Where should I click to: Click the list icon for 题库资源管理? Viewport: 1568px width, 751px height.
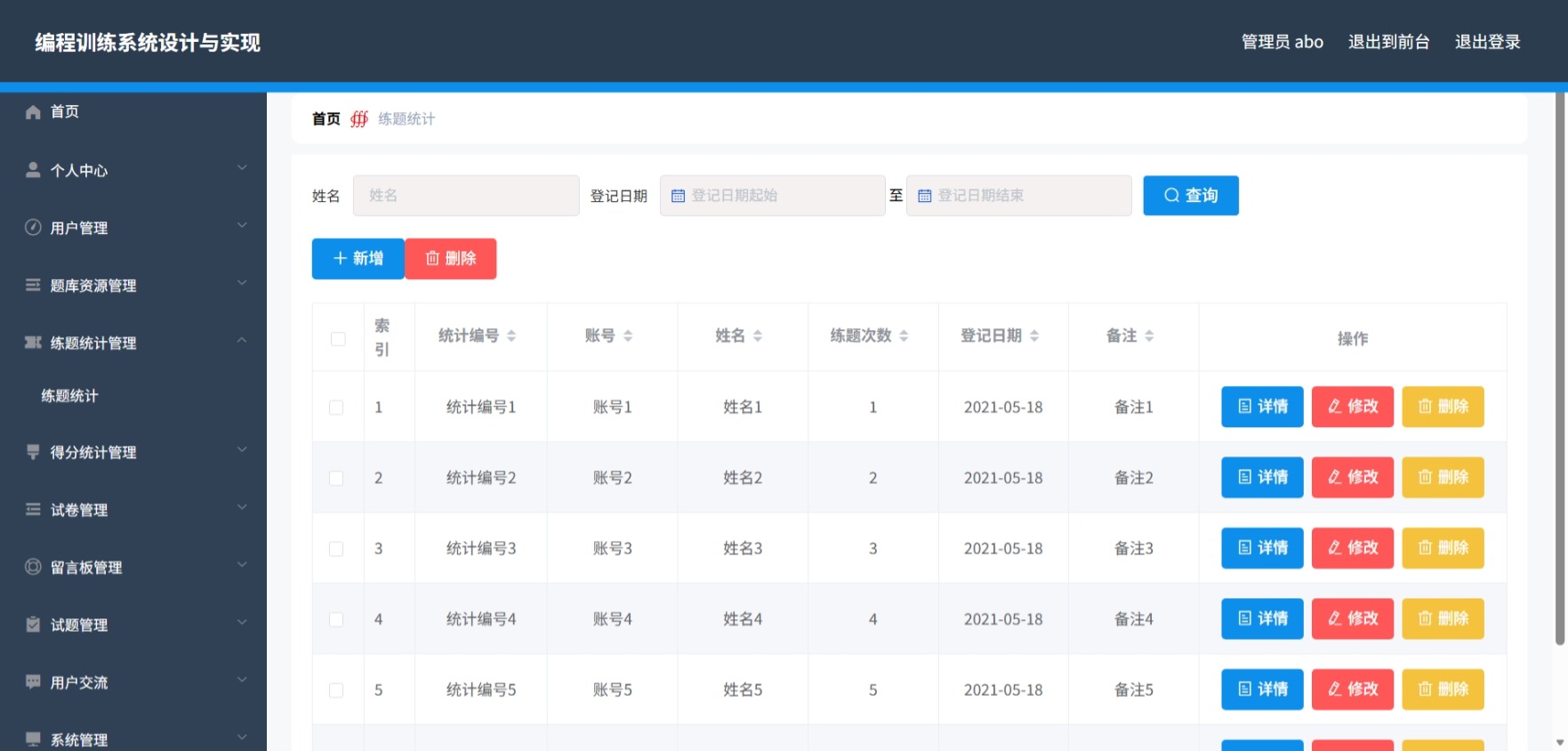(33, 285)
